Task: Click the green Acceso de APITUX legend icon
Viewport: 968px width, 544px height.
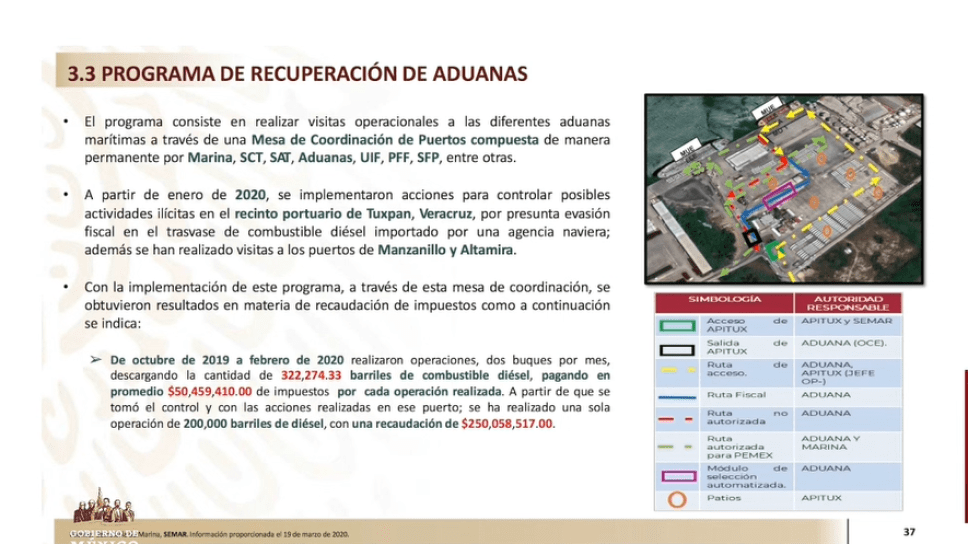Action: point(679,324)
